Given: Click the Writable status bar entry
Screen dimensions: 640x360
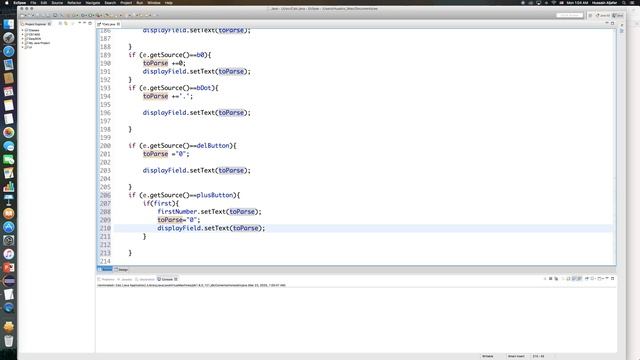Looking at the screenshot, I should 488,356.
